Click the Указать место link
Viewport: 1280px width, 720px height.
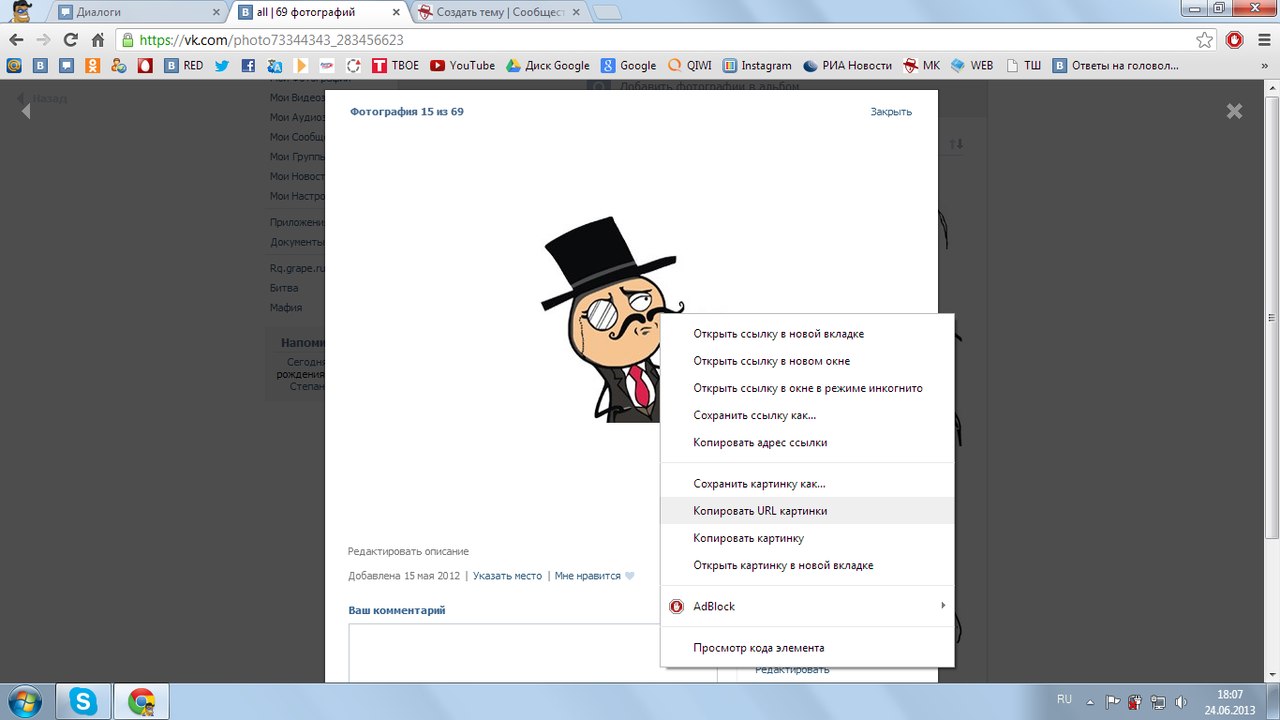coord(507,576)
